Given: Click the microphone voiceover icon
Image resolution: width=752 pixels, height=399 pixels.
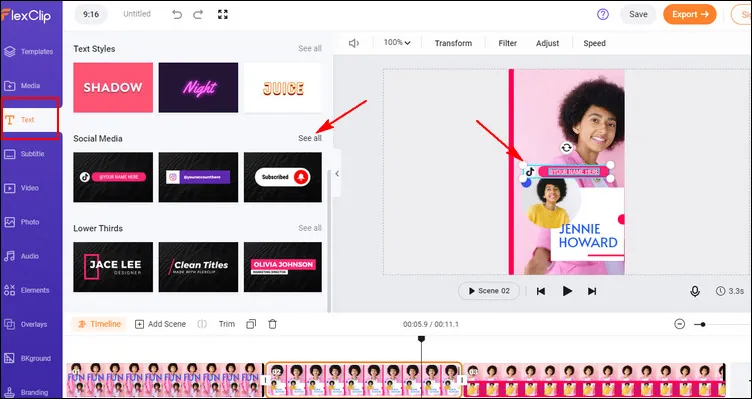Looking at the screenshot, I should pyautogui.click(x=695, y=291).
